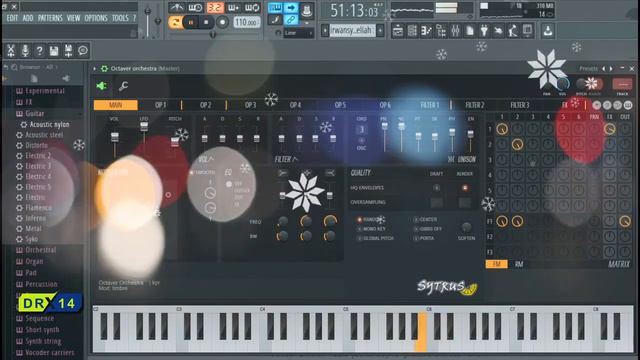Click the cut scissors icon

pyautogui.click(x=11, y=51)
